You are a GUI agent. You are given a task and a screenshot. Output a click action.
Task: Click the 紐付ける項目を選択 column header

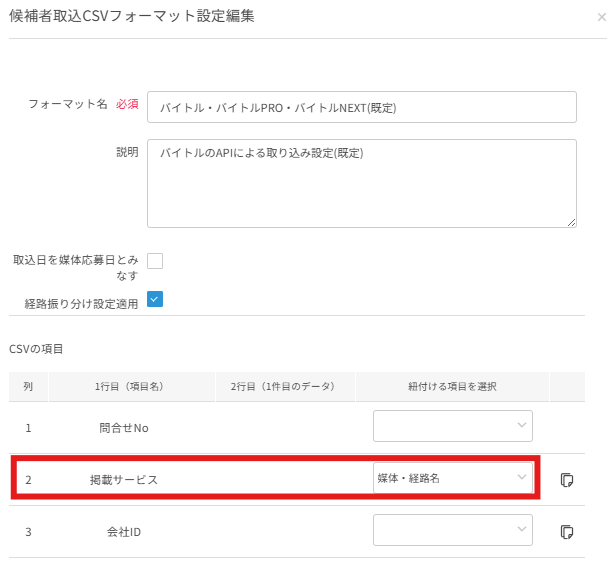coord(452,386)
